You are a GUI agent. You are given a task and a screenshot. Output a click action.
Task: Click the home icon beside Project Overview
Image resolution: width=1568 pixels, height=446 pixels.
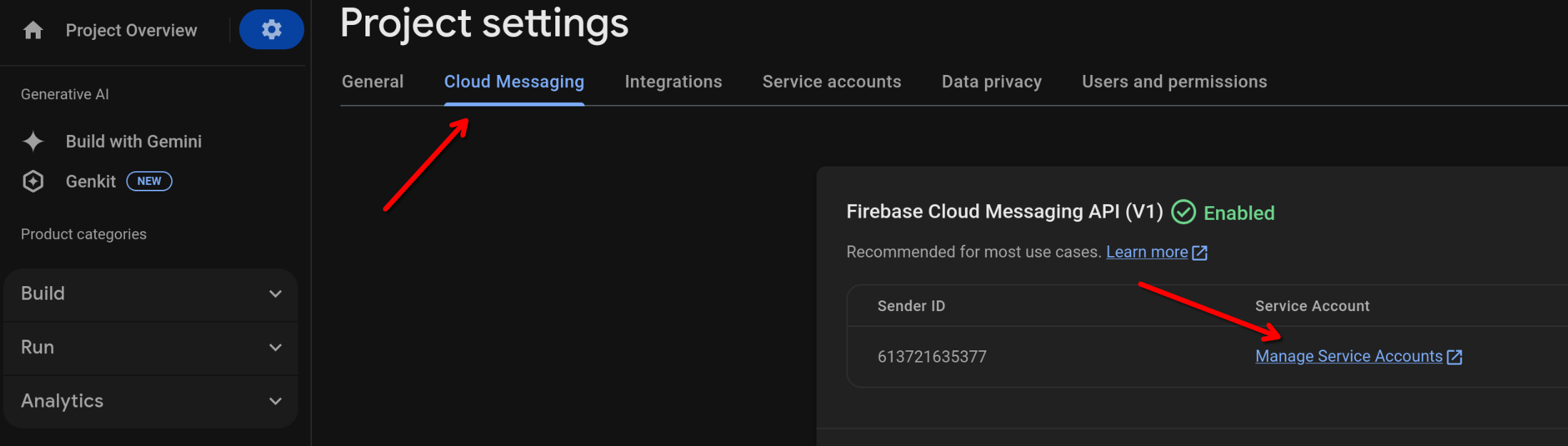coord(34,30)
